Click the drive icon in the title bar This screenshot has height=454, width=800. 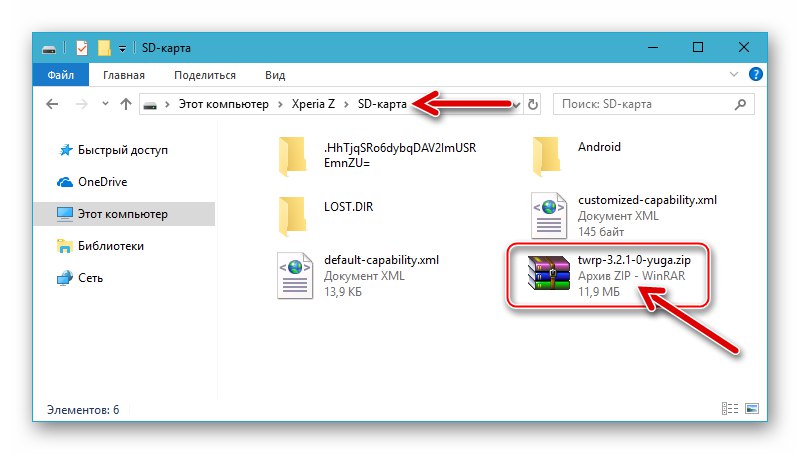(x=49, y=49)
